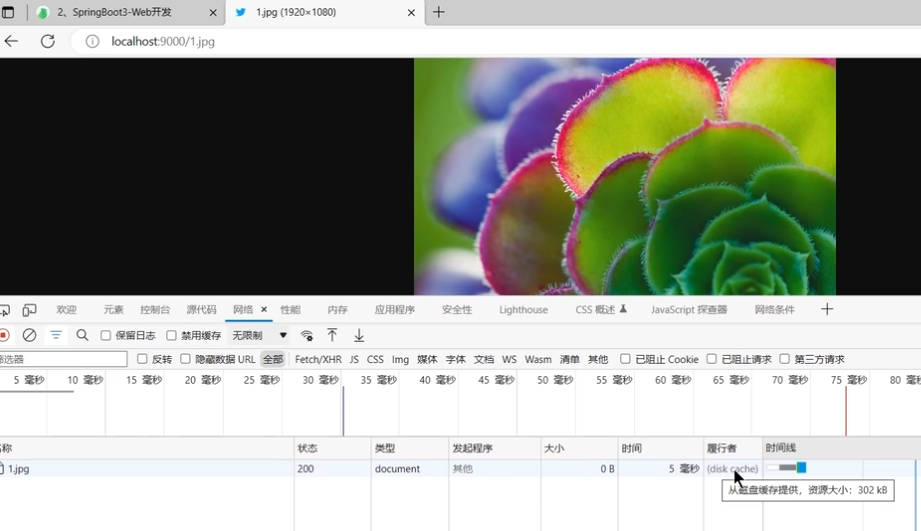Screen dimensions: 921x531
Task: Select the 全部 request type filter
Action: pyautogui.click(x=273, y=359)
